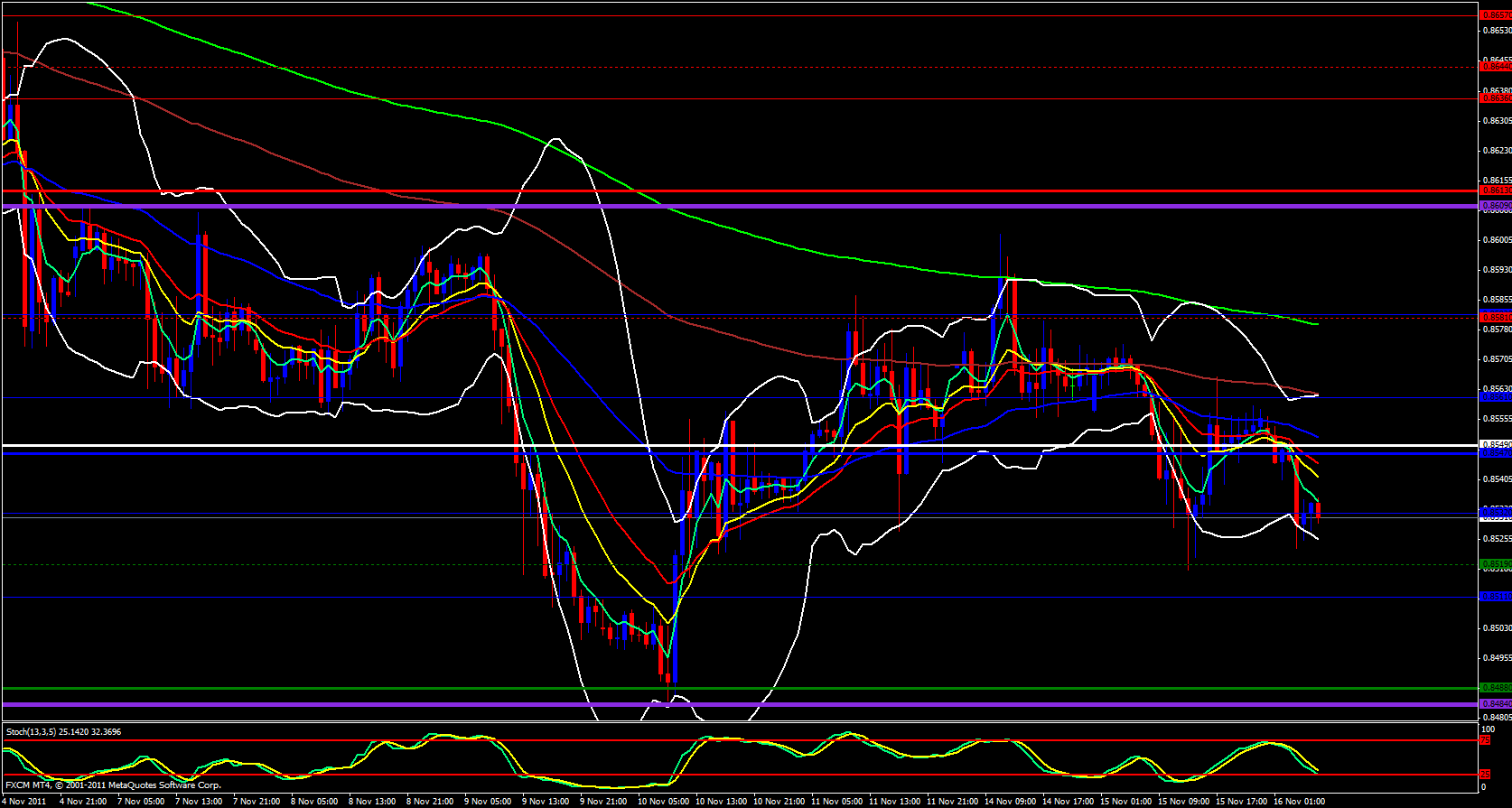Click the red 0.86130 price label
The width and height of the screenshot is (1512, 808).
pyautogui.click(x=1495, y=190)
